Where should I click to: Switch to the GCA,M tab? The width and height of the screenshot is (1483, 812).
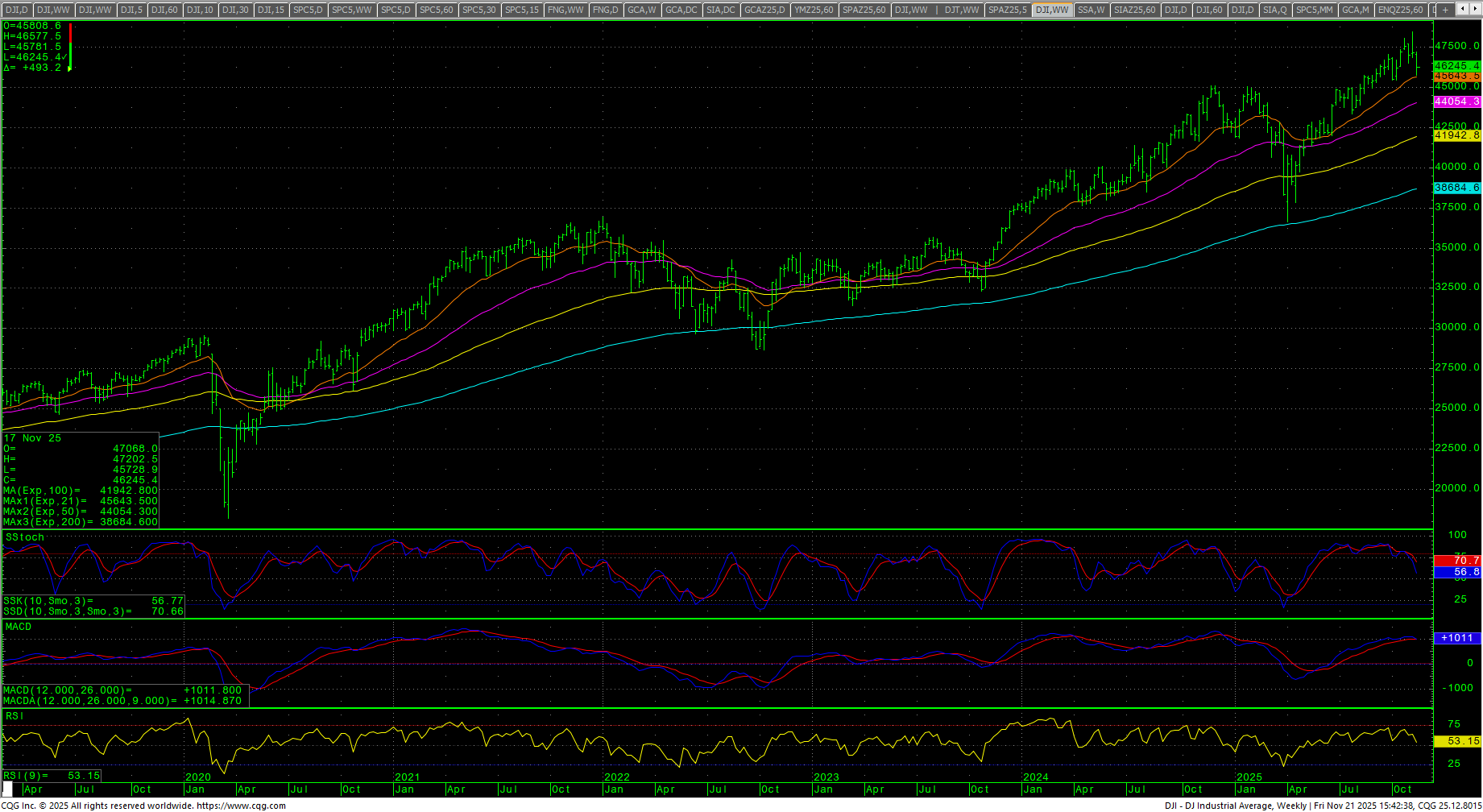1355,10
